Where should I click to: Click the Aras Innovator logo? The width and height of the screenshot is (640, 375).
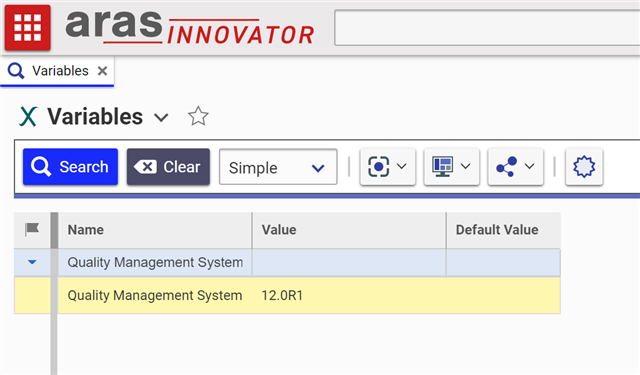click(x=190, y=28)
